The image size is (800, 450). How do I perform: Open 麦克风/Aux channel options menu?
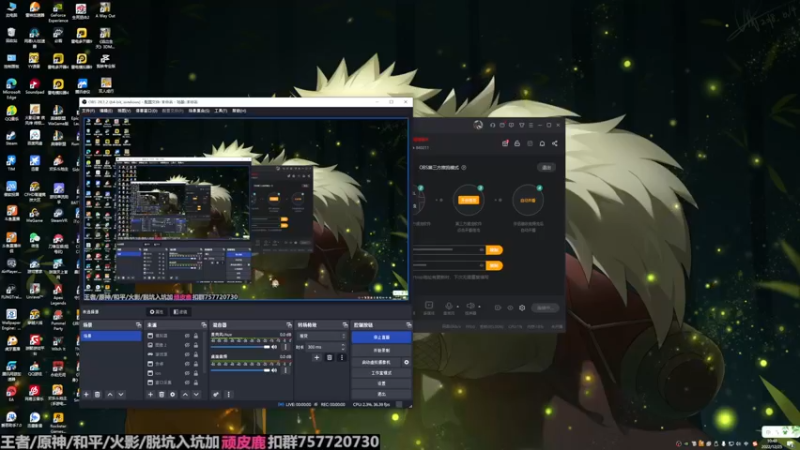coord(285,347)
